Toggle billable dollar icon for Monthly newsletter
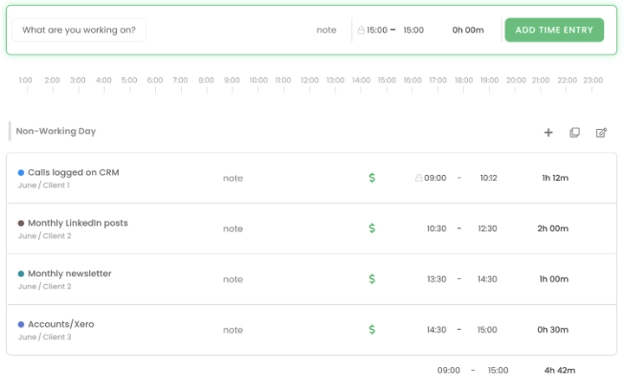The height and width of the screenshot is (388, 624). coord(372,279)
